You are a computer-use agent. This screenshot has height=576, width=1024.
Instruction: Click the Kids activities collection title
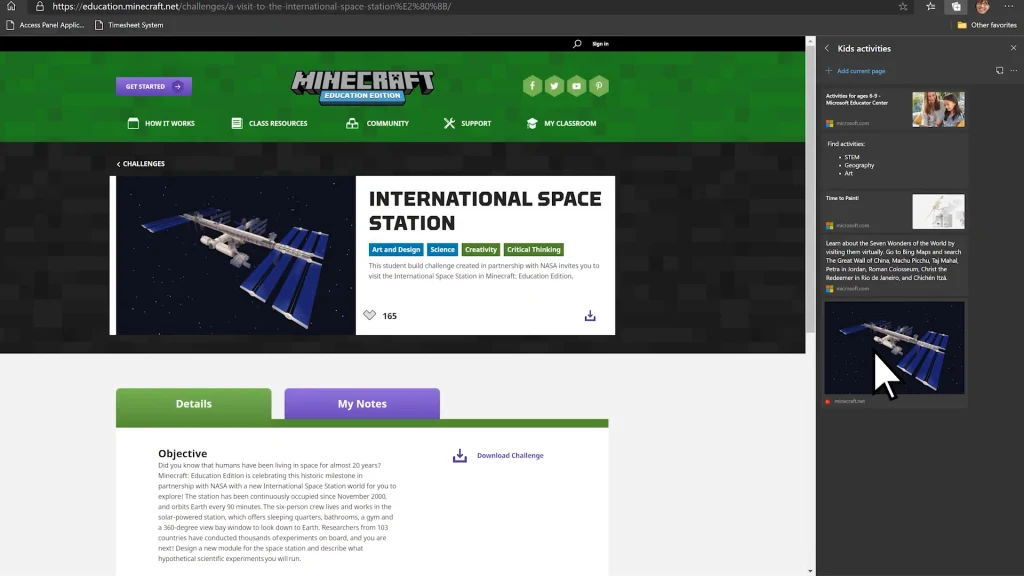(864, 48)
